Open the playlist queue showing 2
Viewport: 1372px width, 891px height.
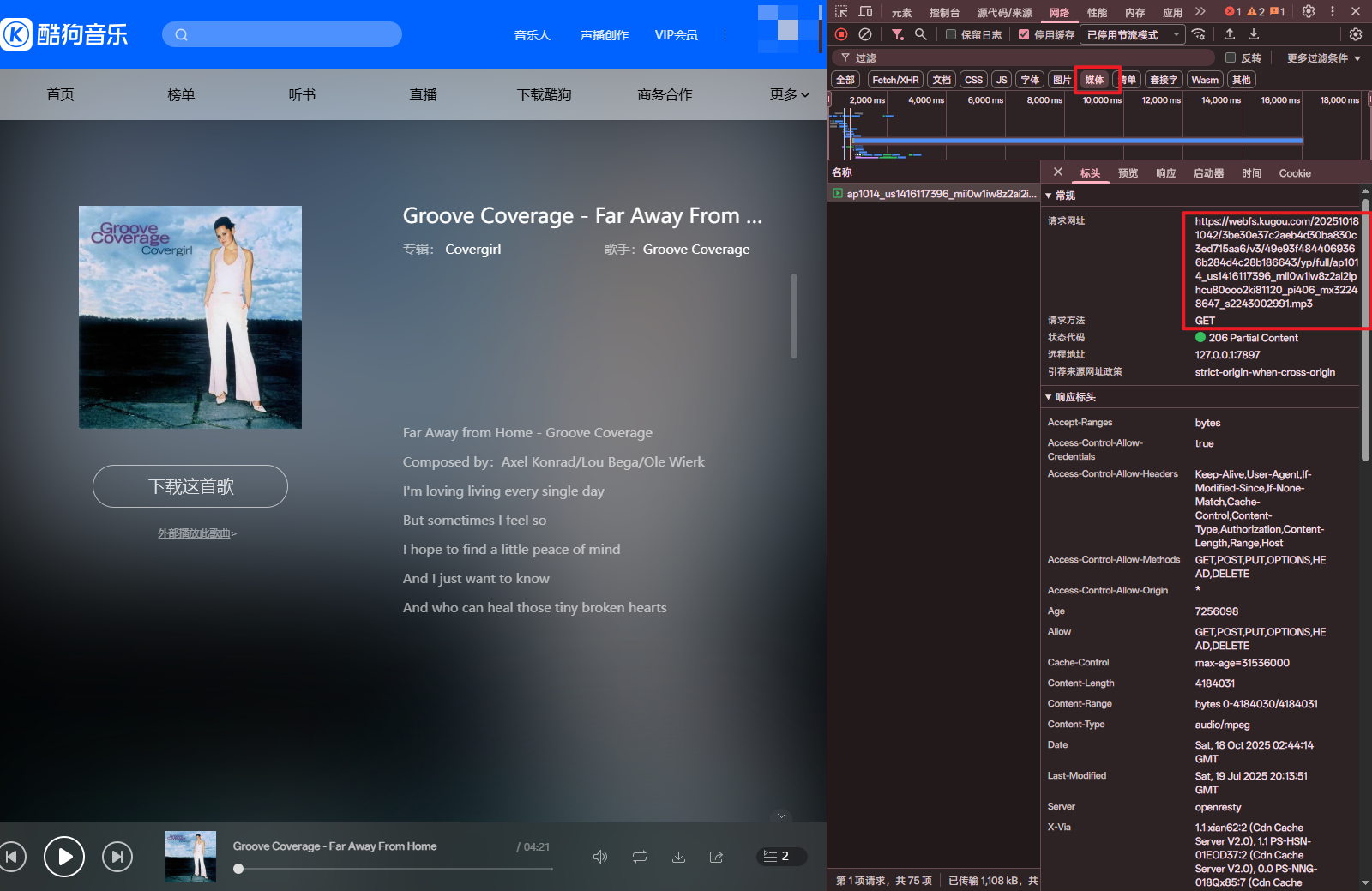[777, 856]
